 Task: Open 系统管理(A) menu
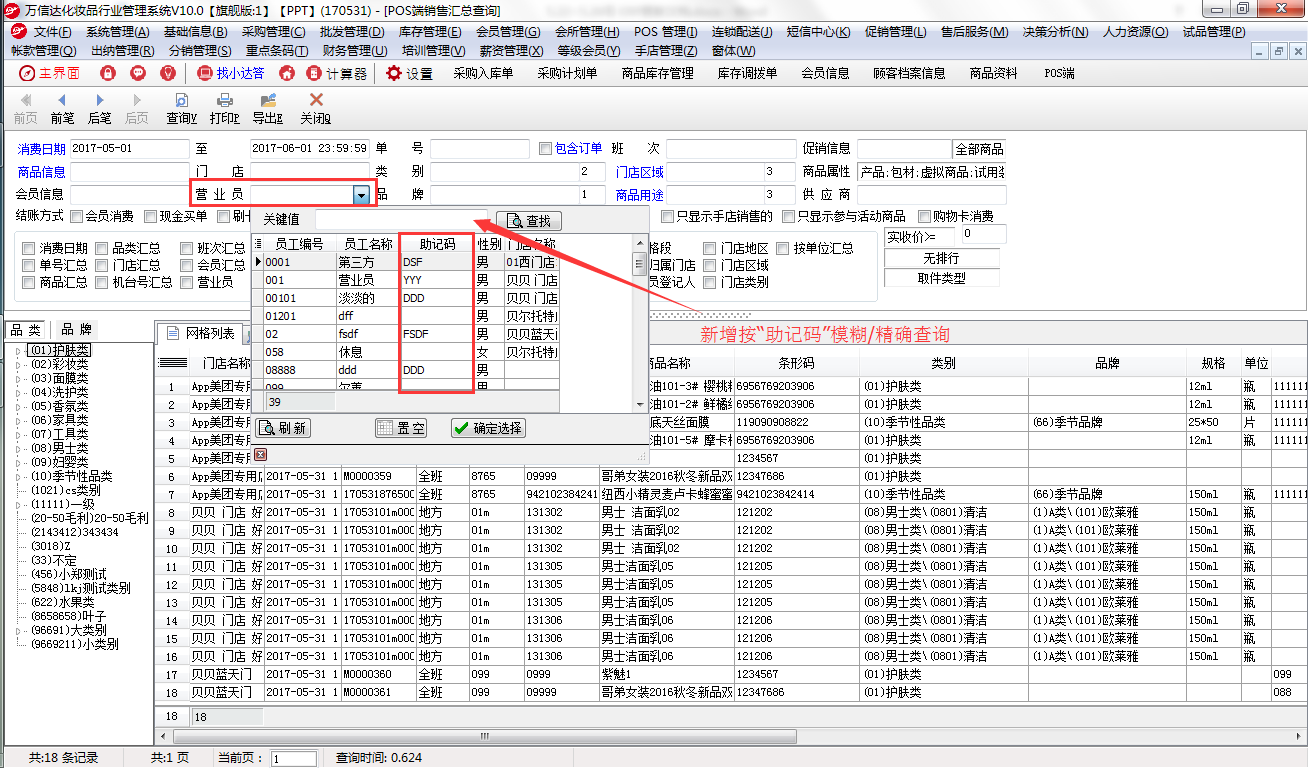tap(118, 32)
